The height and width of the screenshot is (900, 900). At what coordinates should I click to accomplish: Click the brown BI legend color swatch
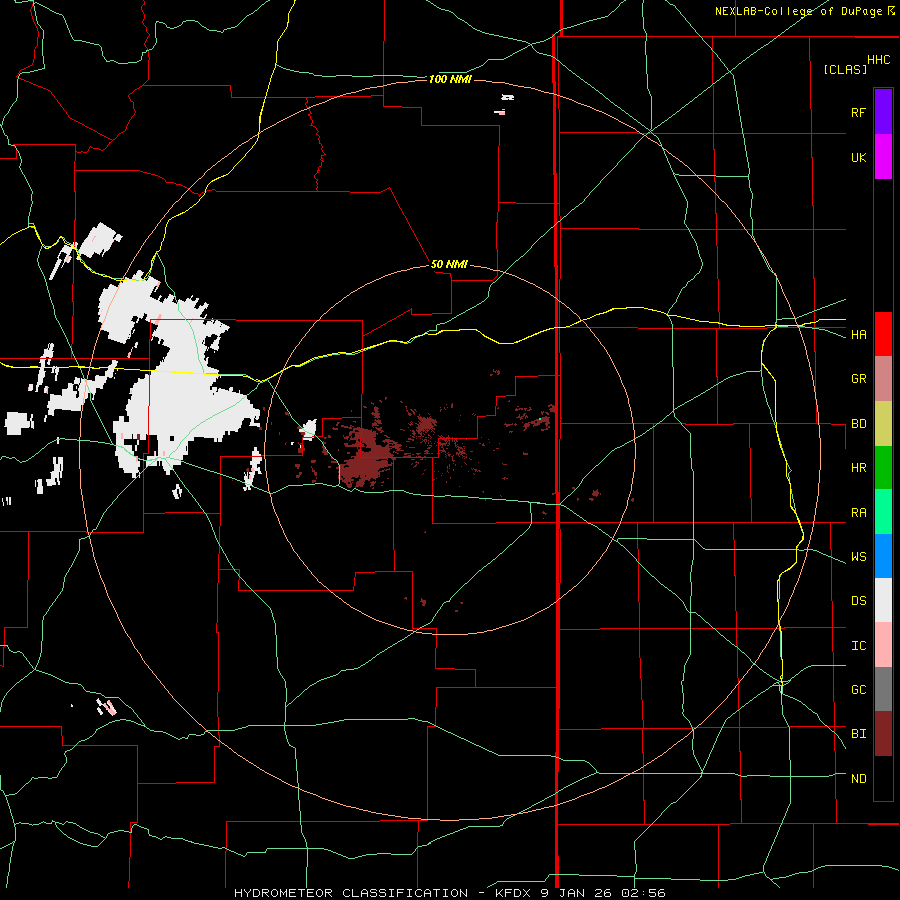tap(883, 734)
